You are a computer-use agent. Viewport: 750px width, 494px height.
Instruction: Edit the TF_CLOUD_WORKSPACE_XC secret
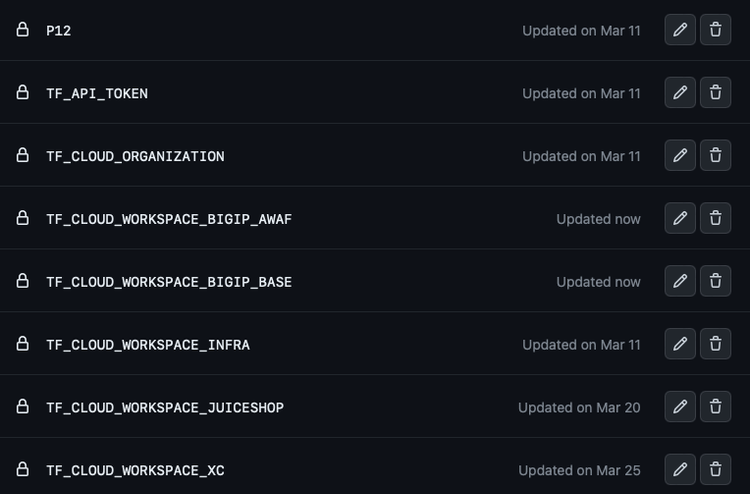click(x=680, y=469)
